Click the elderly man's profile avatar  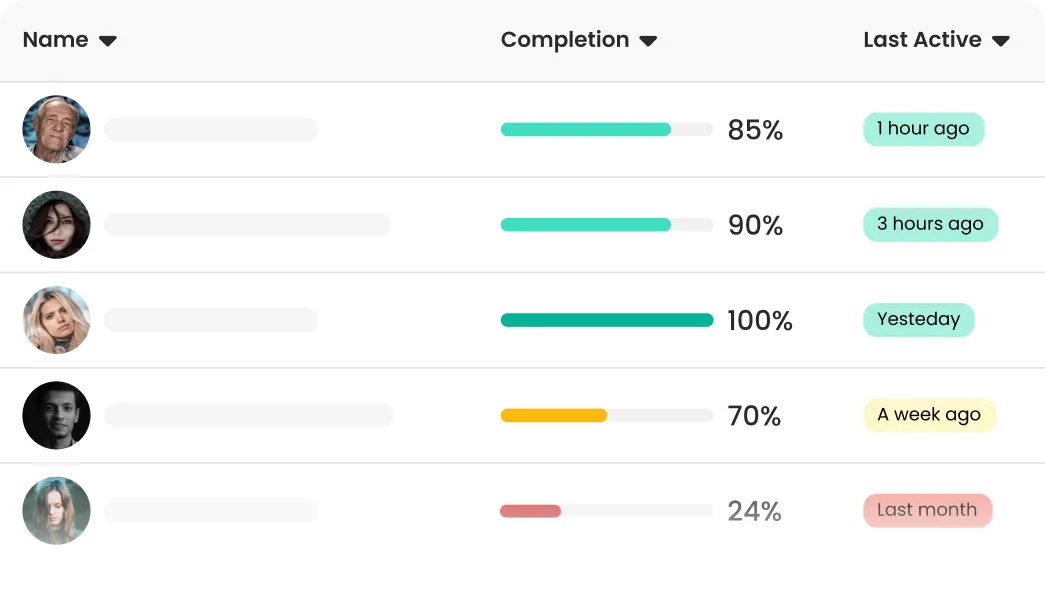point(57,130)
